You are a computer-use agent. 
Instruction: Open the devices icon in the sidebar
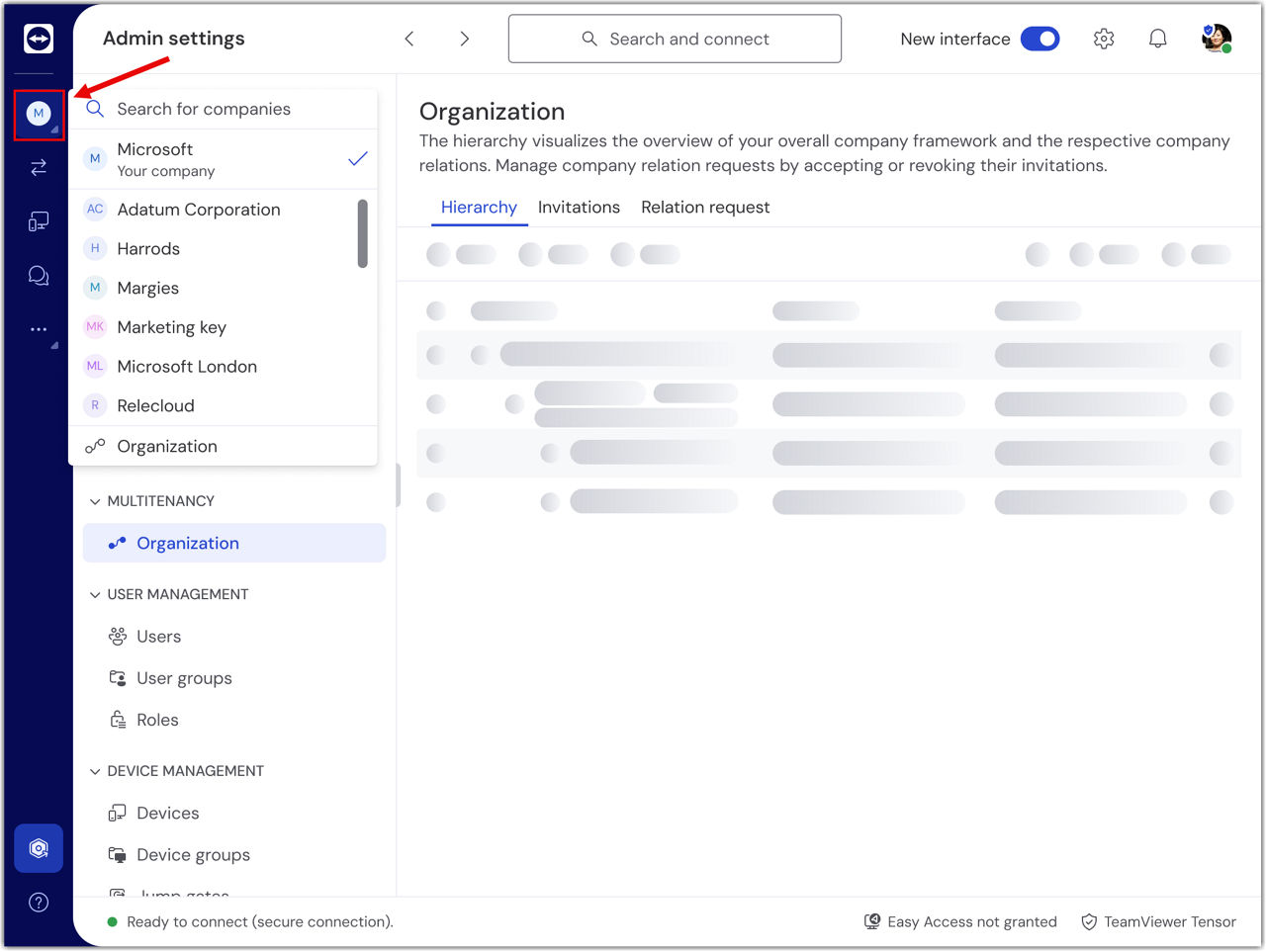coord(39,221)
